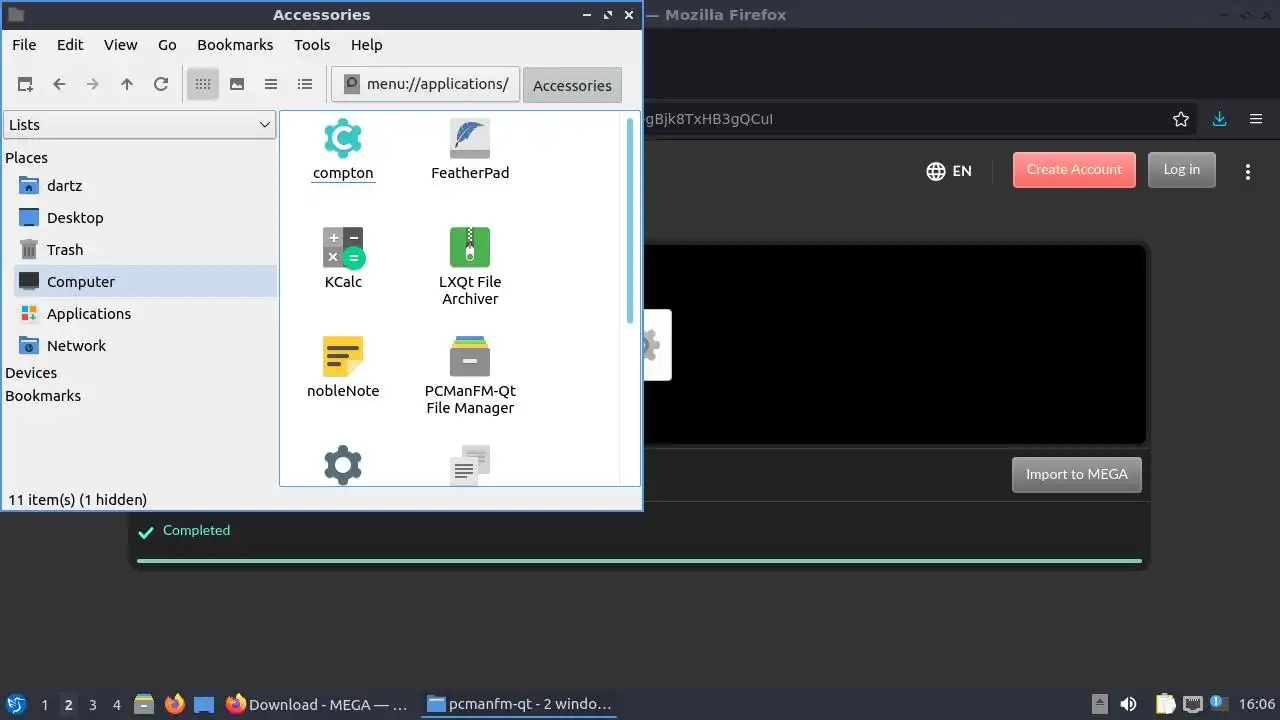Switch to thumbnail view mode

click(237, 84)
